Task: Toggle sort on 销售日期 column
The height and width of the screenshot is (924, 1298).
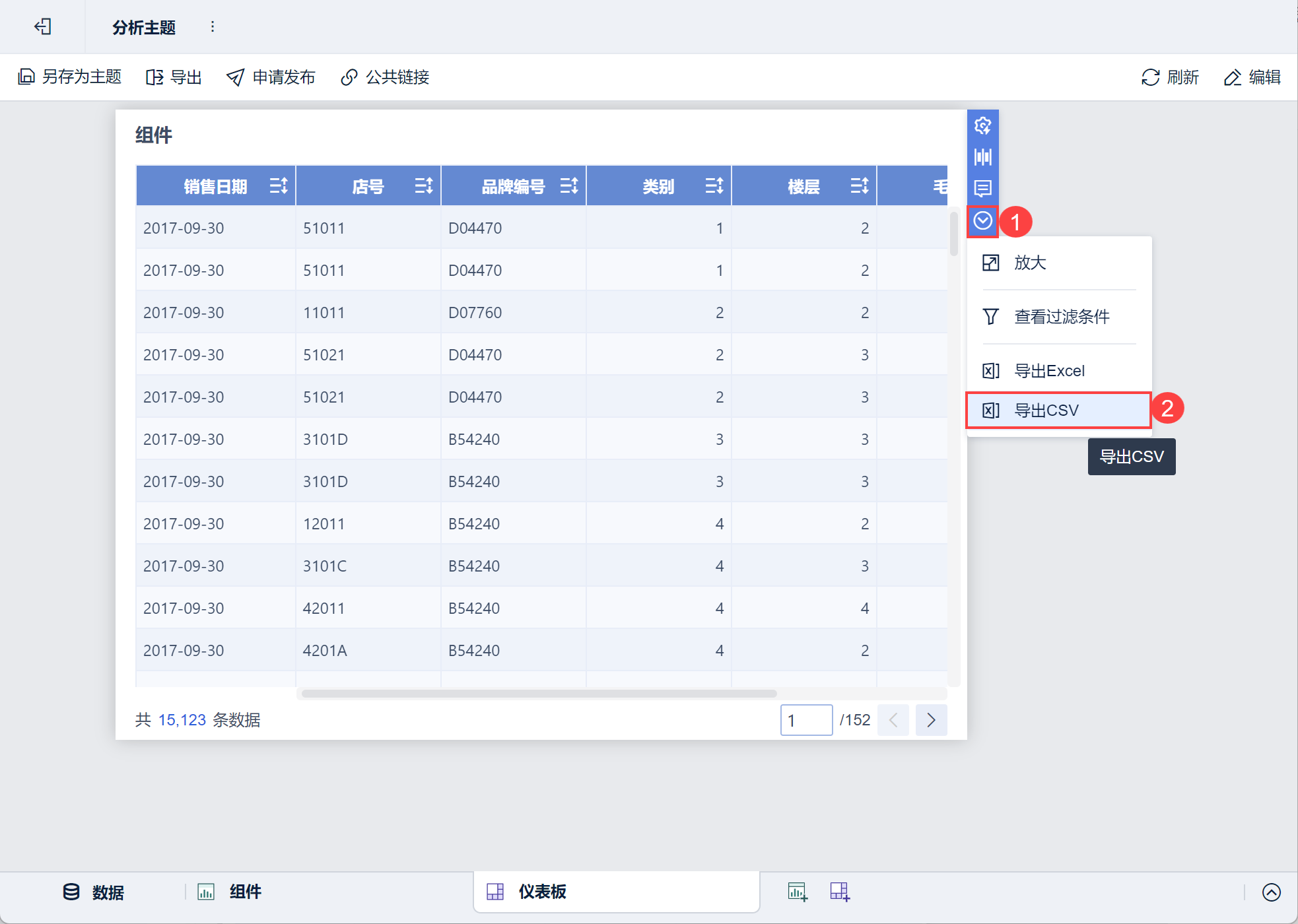Action: coord(279,185)
